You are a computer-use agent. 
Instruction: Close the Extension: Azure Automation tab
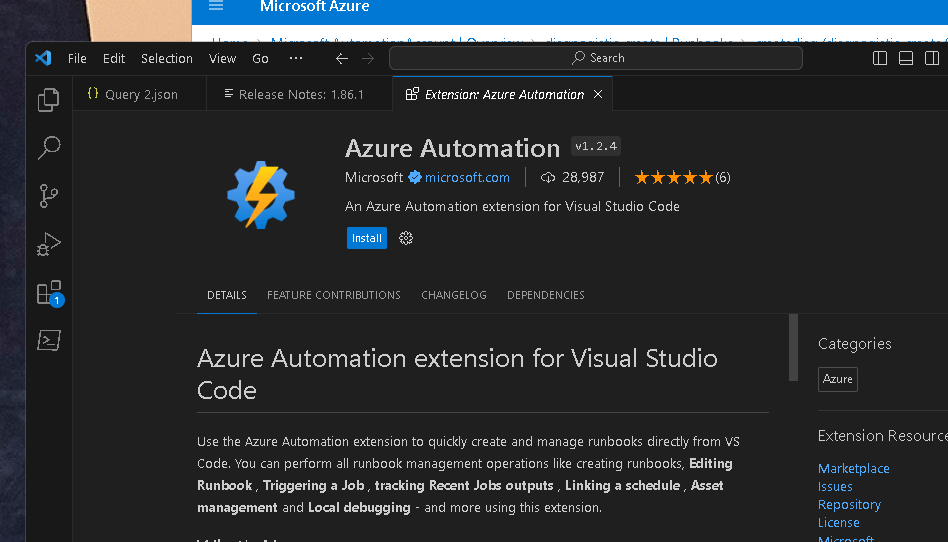coord(598,94)
